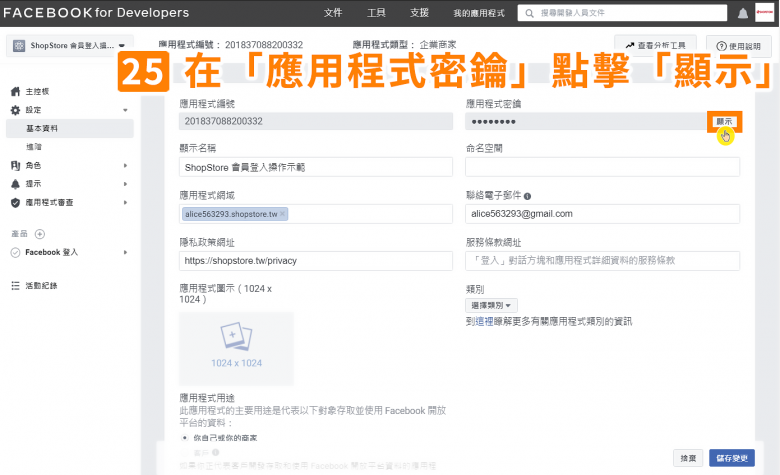Click the help question mark icon

click(x=721, y=46)
